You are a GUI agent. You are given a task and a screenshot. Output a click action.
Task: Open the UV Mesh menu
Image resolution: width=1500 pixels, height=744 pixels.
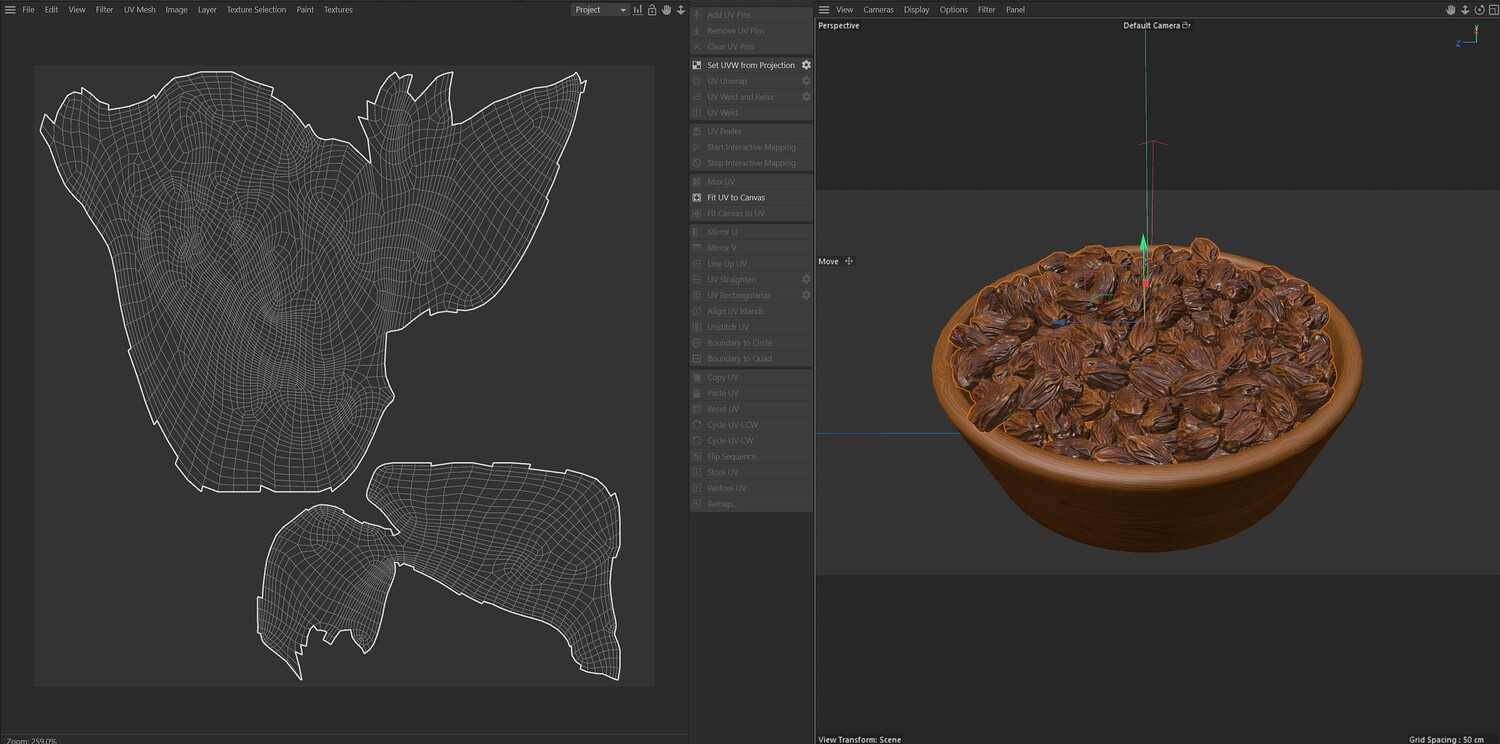tap(139, 10)
